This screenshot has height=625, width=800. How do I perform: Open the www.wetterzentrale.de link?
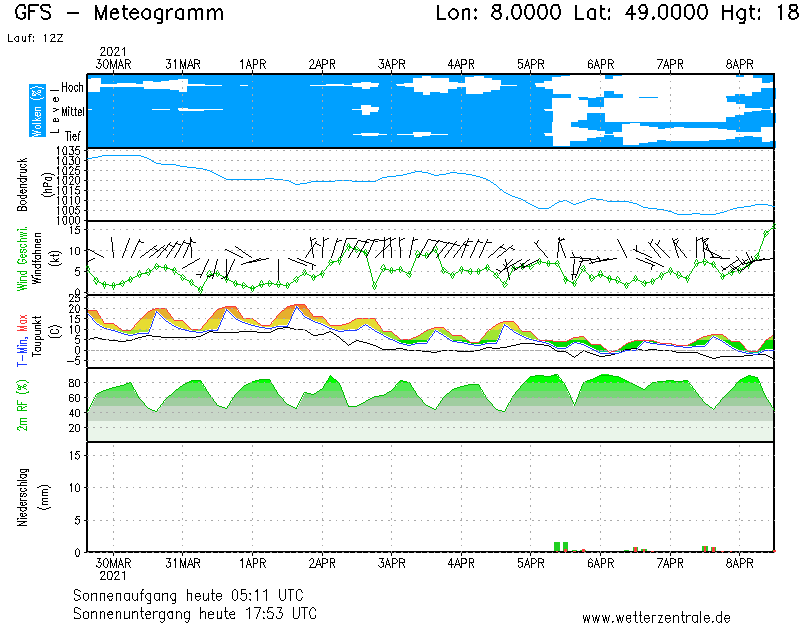(656, 618)
